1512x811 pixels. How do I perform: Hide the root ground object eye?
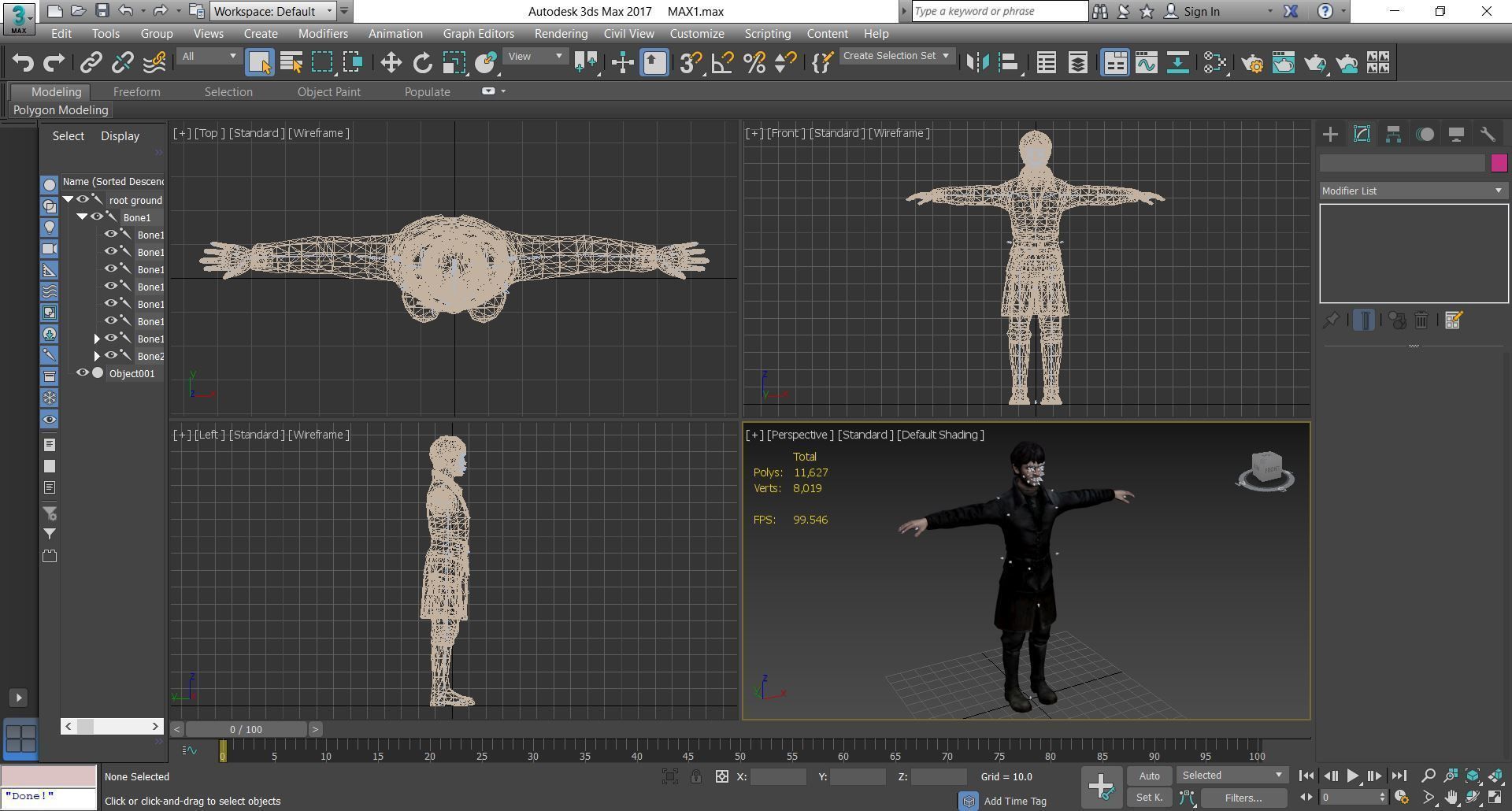point(82,200)
